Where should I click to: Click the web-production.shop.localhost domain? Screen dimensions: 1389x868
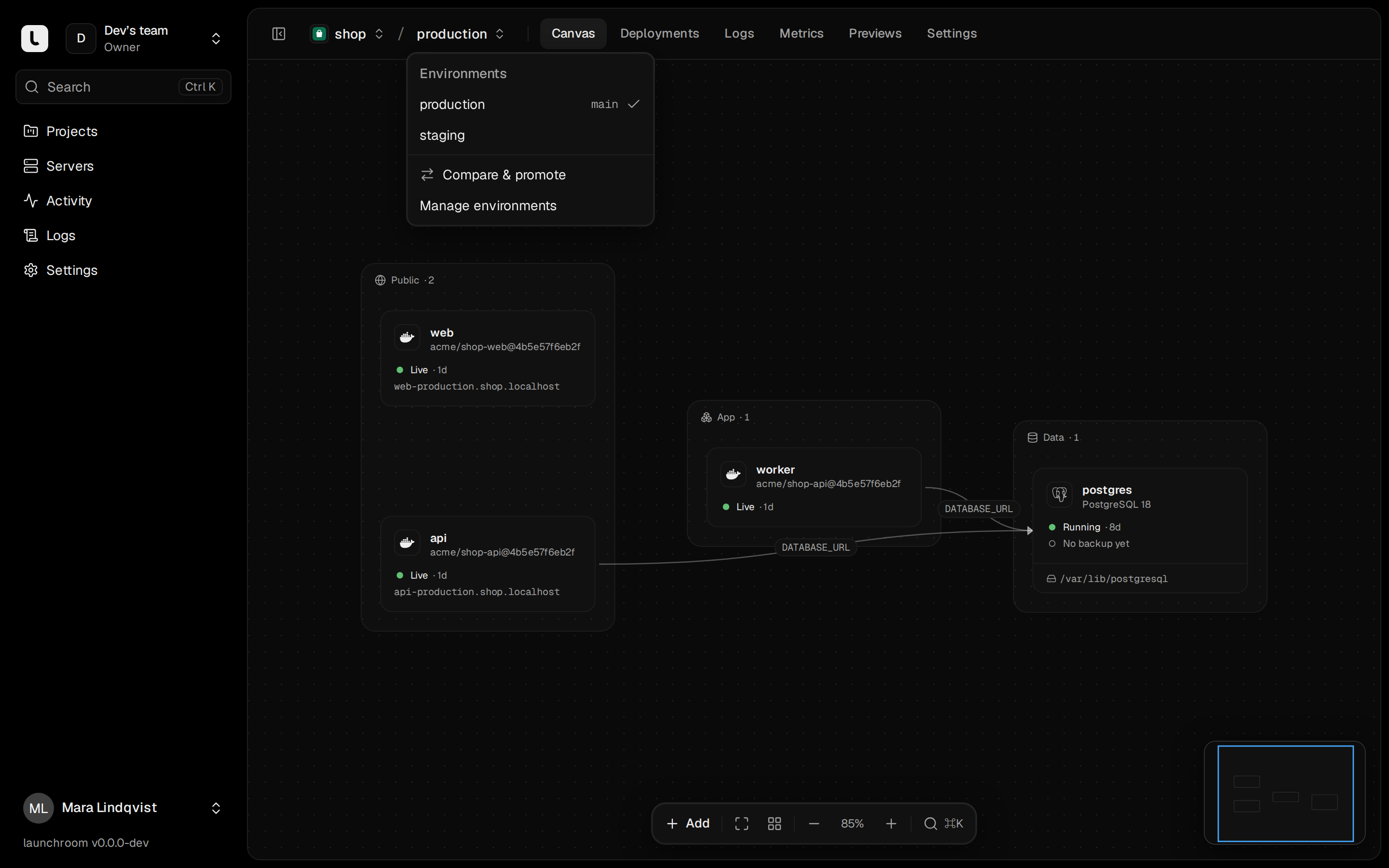(477, 386)
